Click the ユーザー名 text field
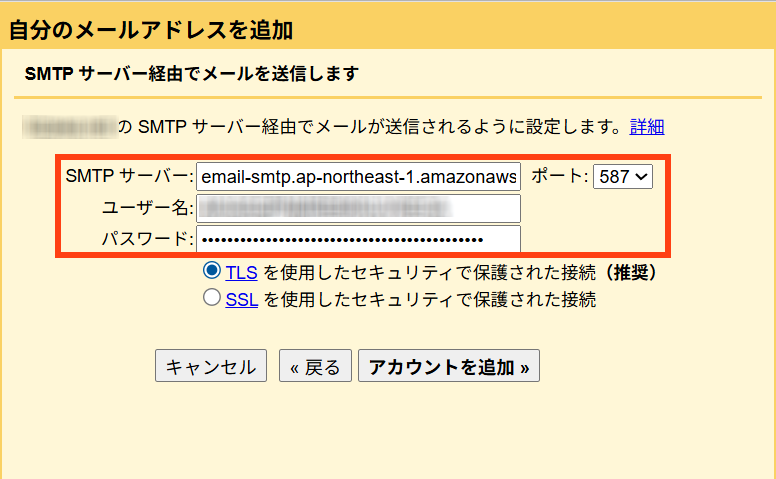 [358, 208]
